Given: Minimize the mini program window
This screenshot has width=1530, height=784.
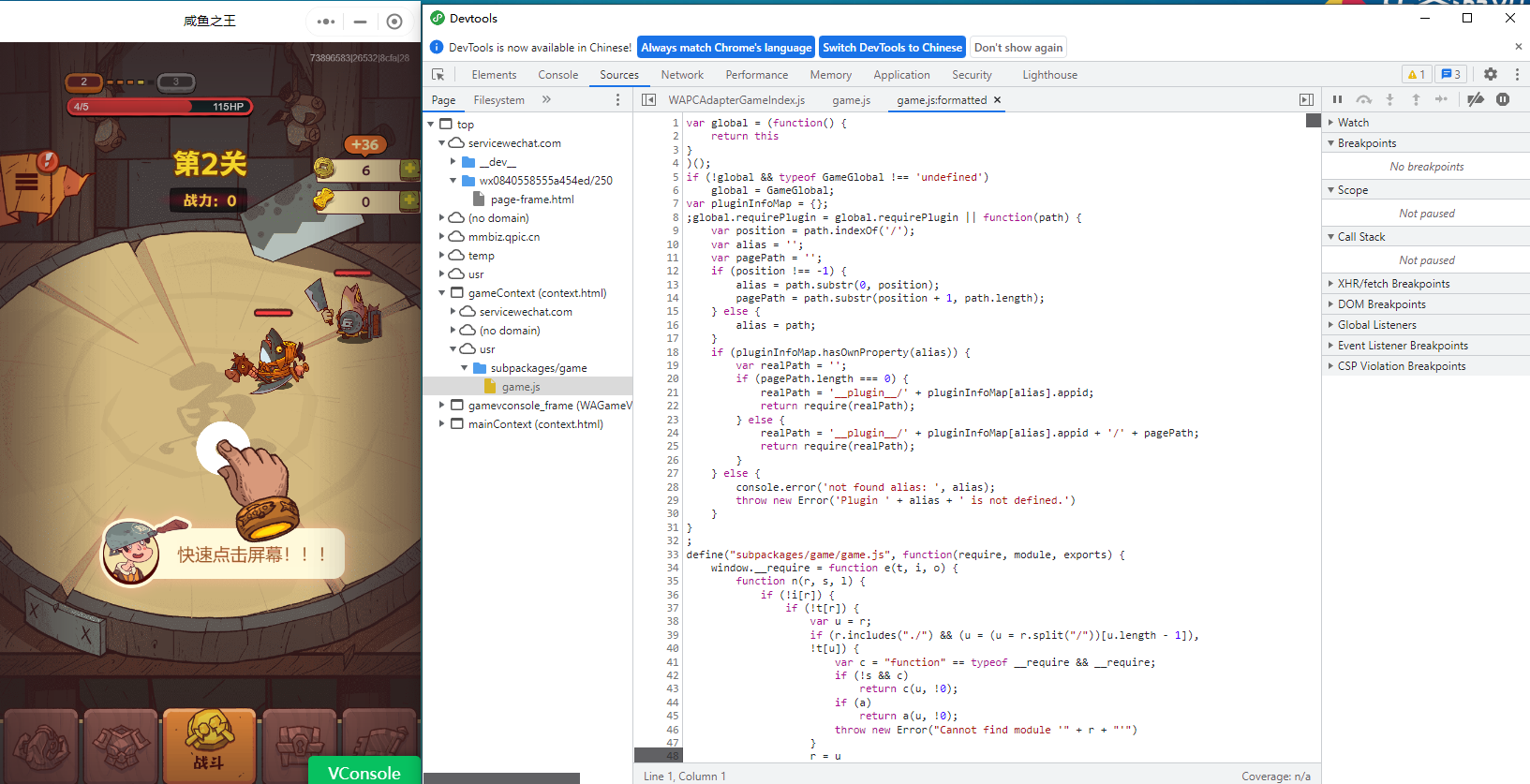Looking at the screenshot, I should [360, 22].
